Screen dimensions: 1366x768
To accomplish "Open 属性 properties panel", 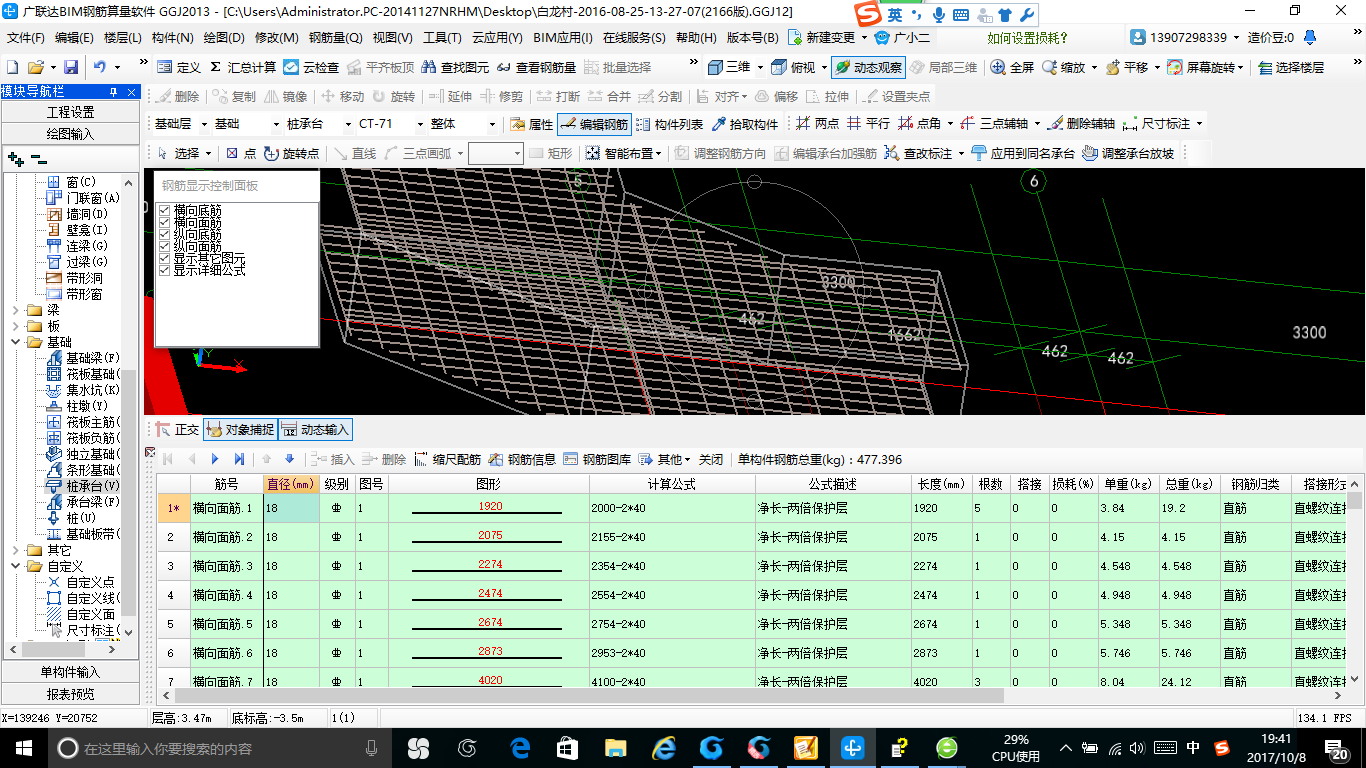I will 531,124.
